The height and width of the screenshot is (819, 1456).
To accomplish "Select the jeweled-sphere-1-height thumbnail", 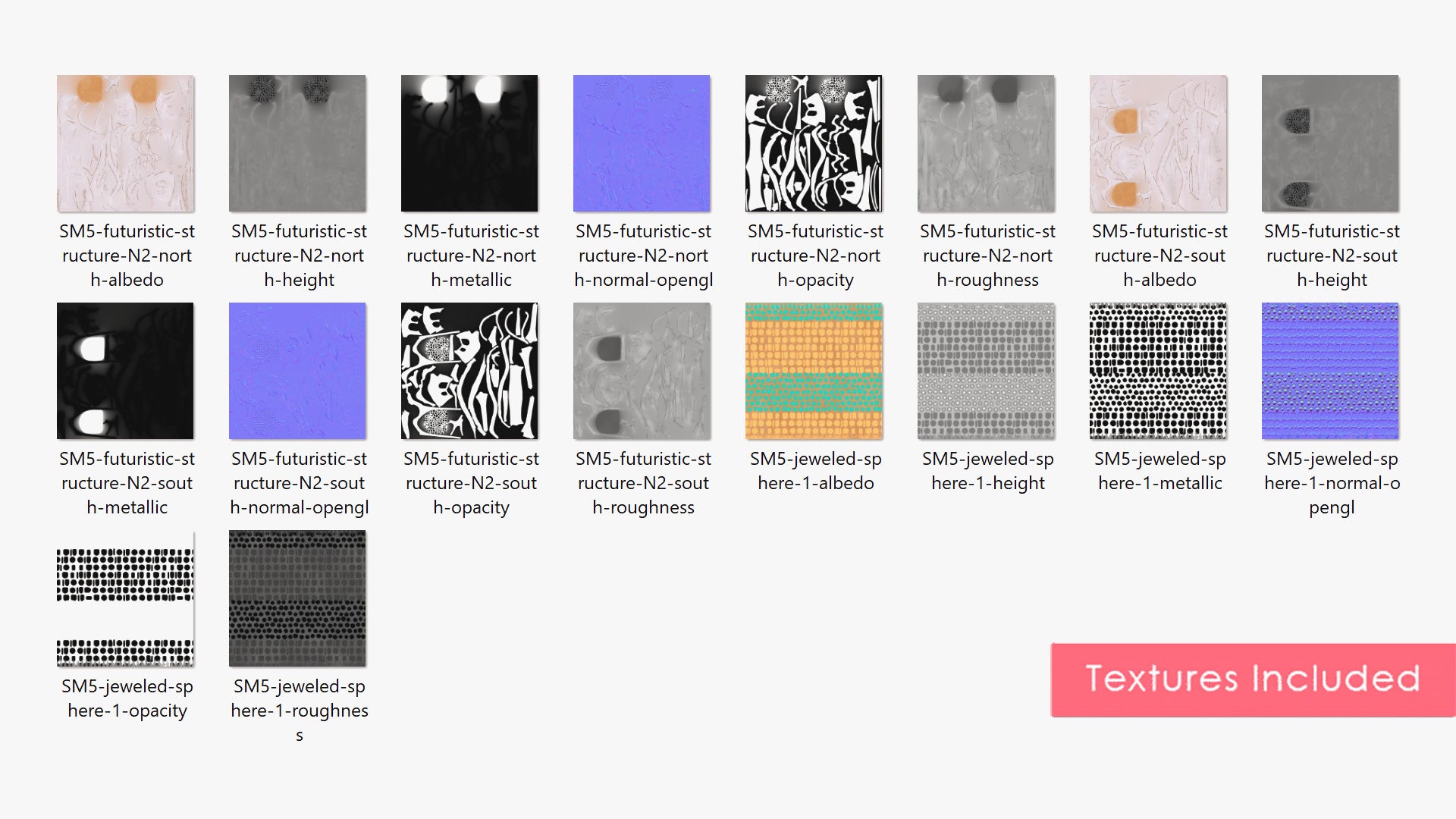I will 987,371.
